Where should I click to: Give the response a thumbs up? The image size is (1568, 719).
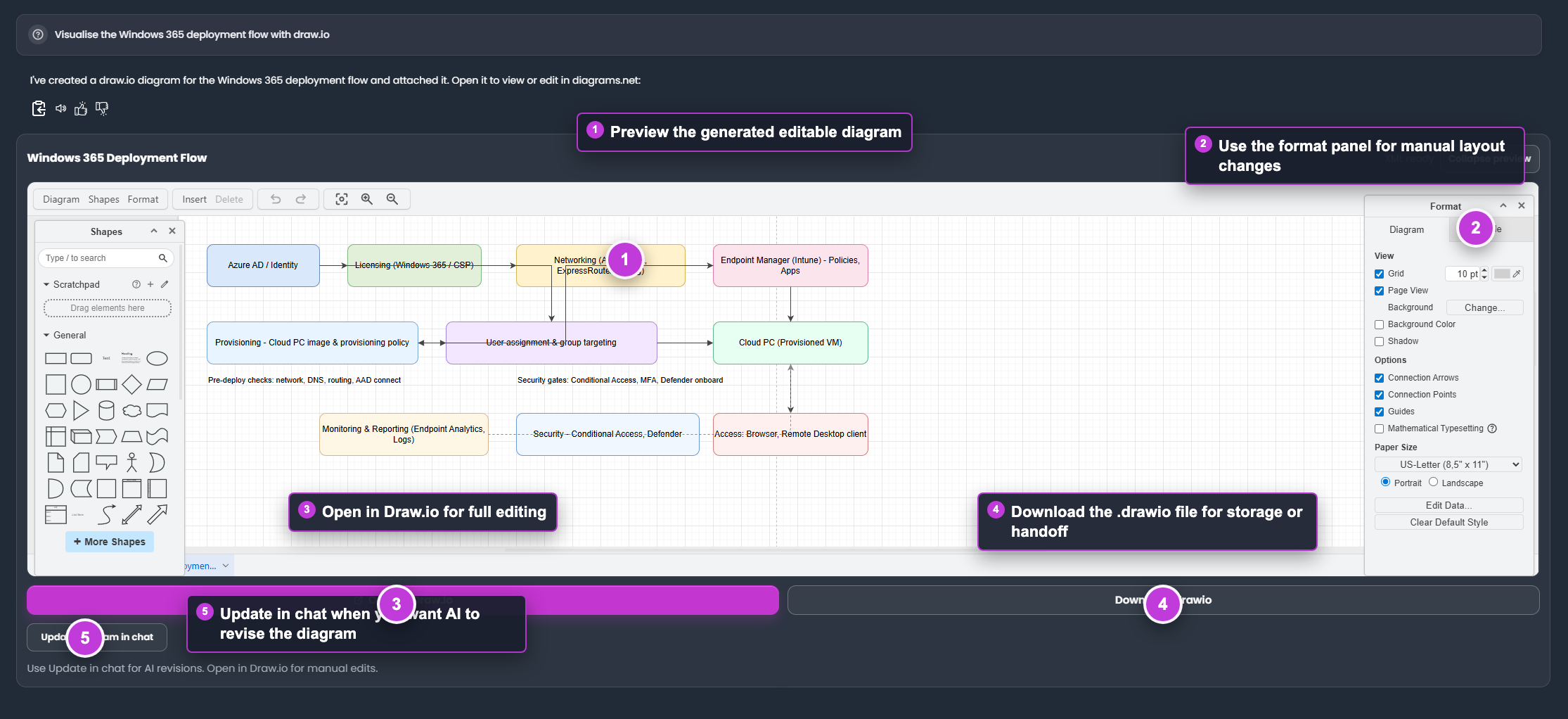tap(81, 108)
